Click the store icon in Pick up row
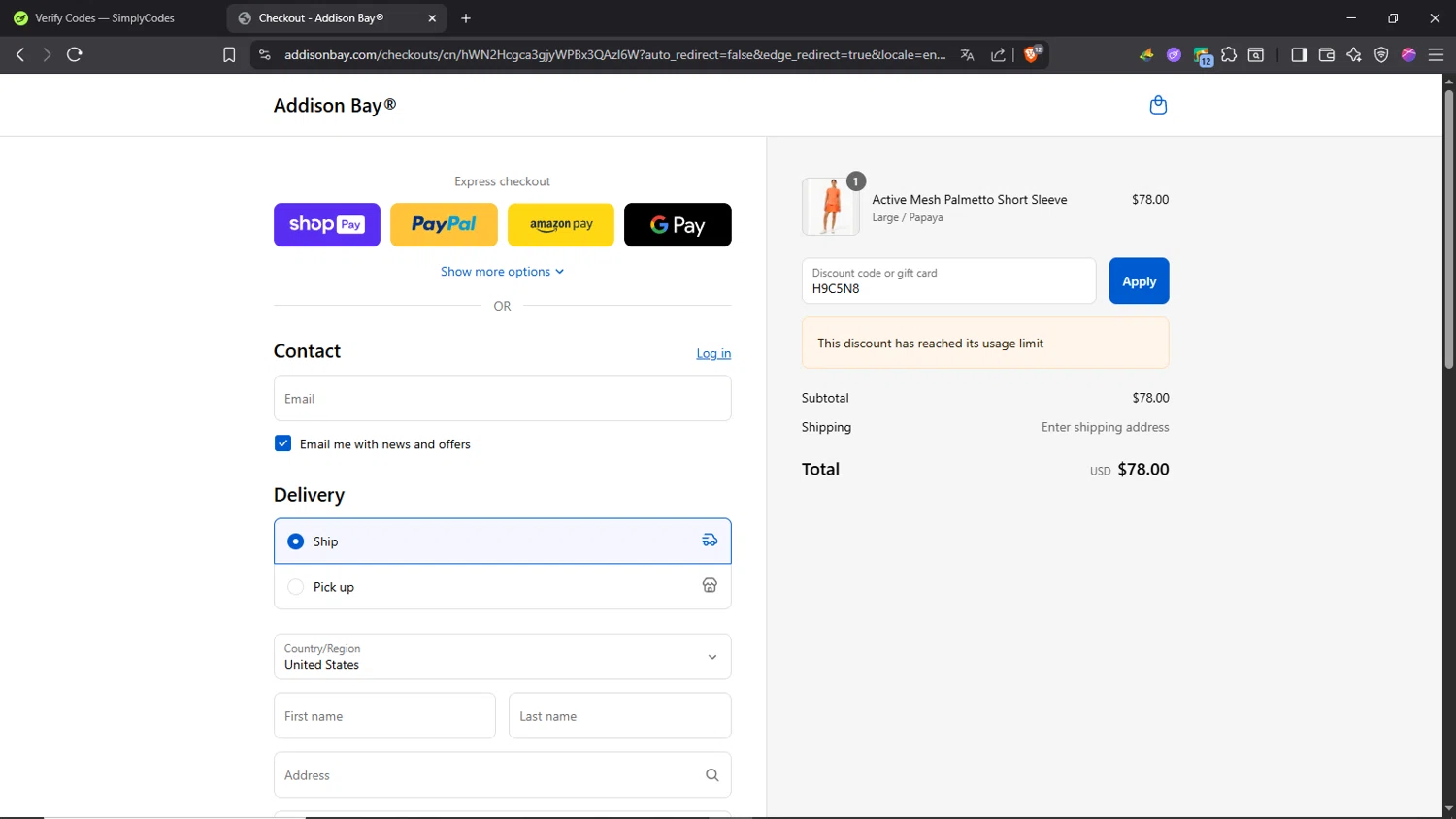 point(710,585)
